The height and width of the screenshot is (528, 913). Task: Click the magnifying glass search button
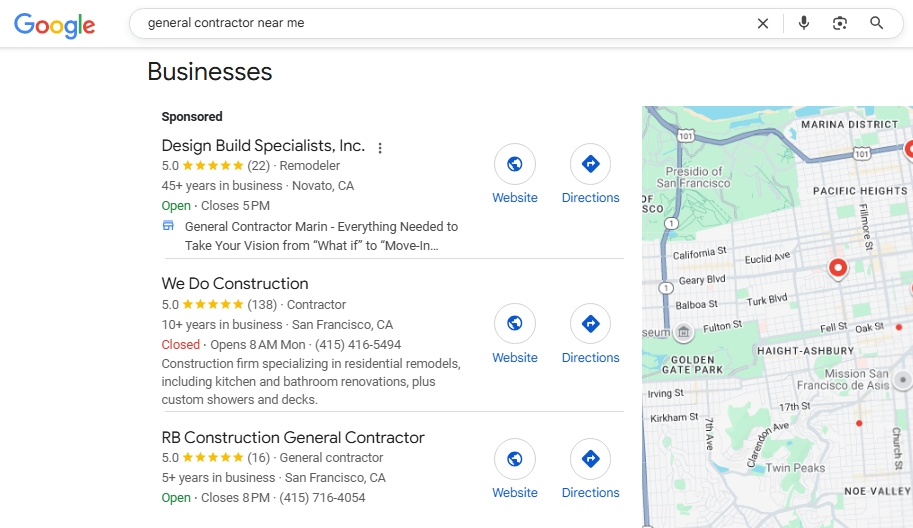(x=876, y=23)
